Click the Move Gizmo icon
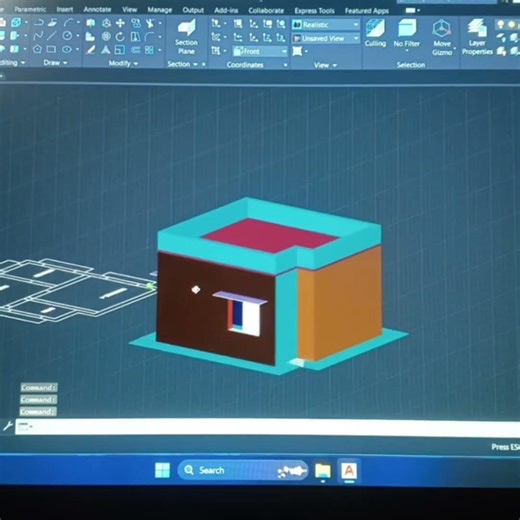520x520 pixels. [x=442, y=37]
